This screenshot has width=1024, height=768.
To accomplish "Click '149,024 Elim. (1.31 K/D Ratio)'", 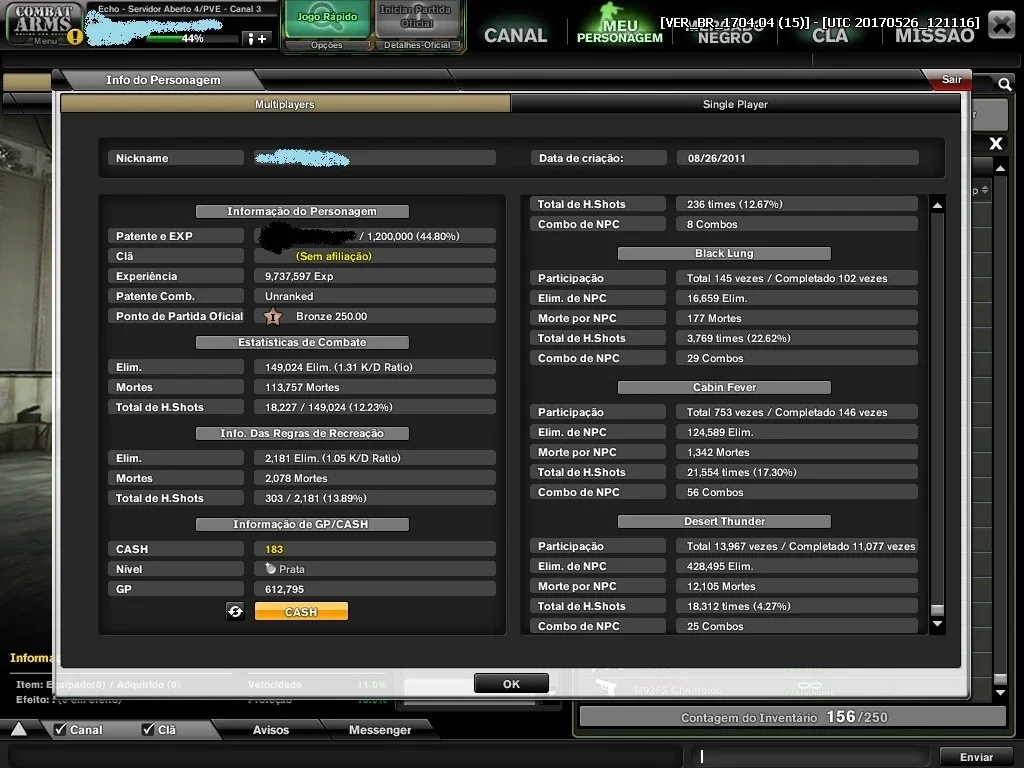I will [338, 367].
